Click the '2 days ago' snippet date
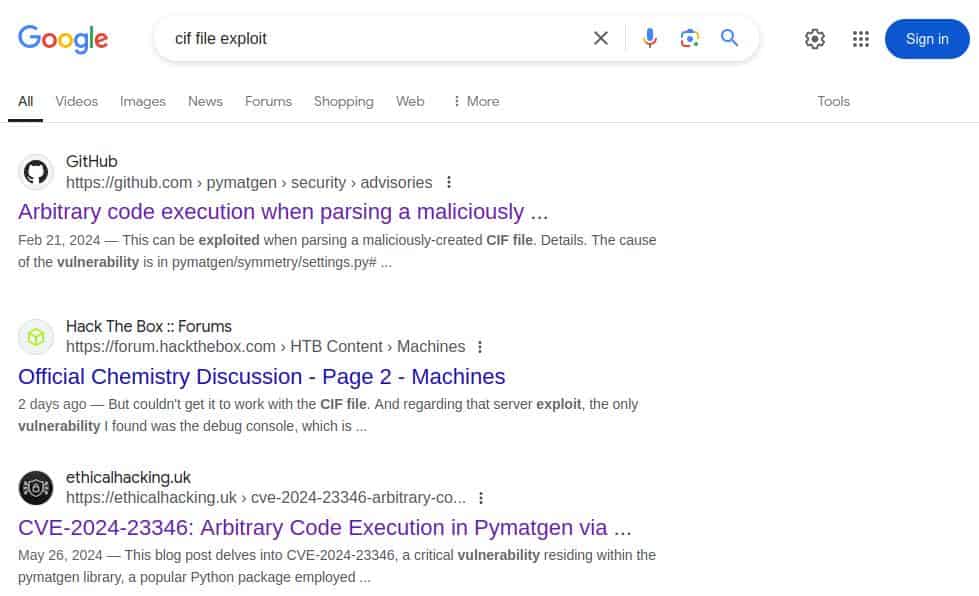Image resolution: width=979 pixels, height=596 pixels. [x=52, y=404]
